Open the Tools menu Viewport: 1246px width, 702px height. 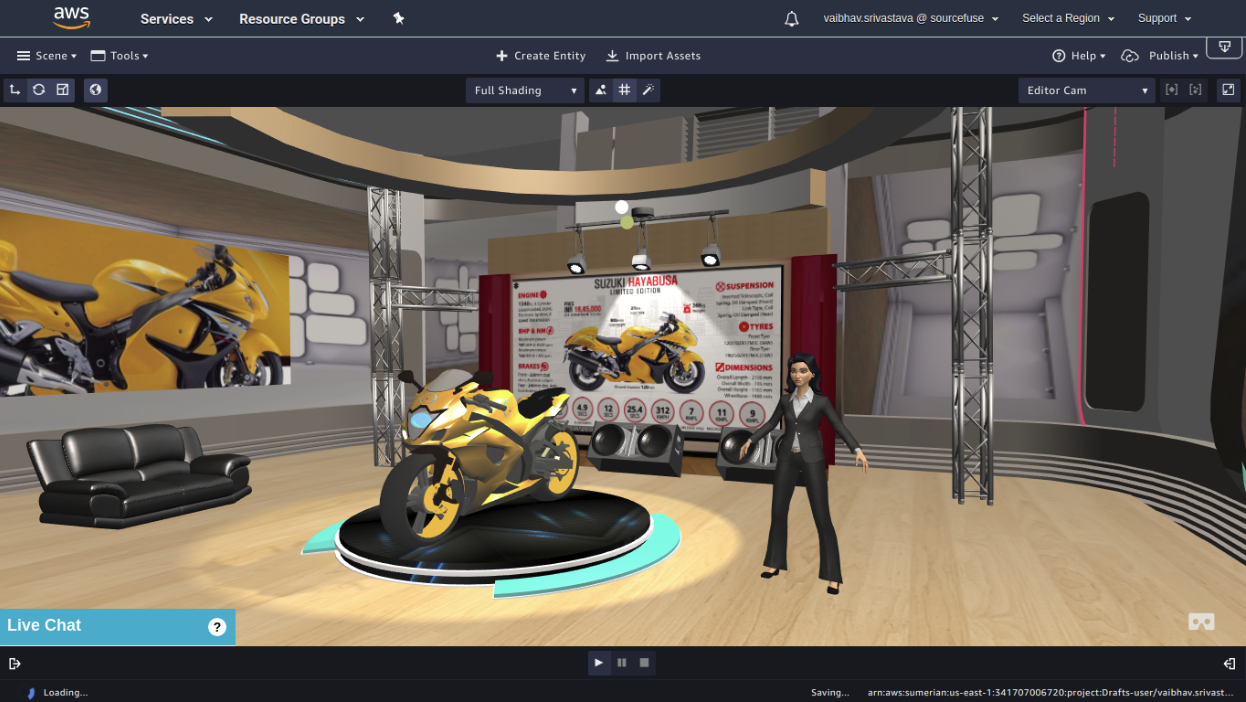point(119,56)
